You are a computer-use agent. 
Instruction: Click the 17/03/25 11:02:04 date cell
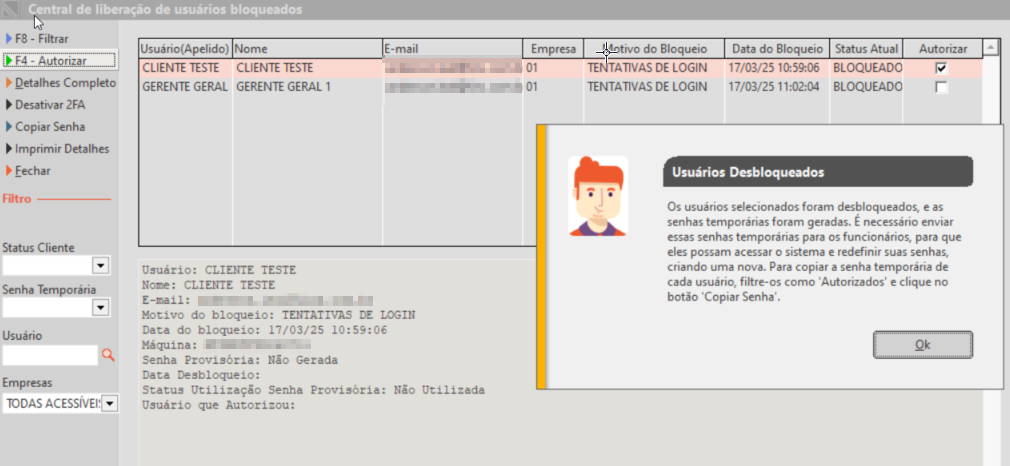coord(777,87)
